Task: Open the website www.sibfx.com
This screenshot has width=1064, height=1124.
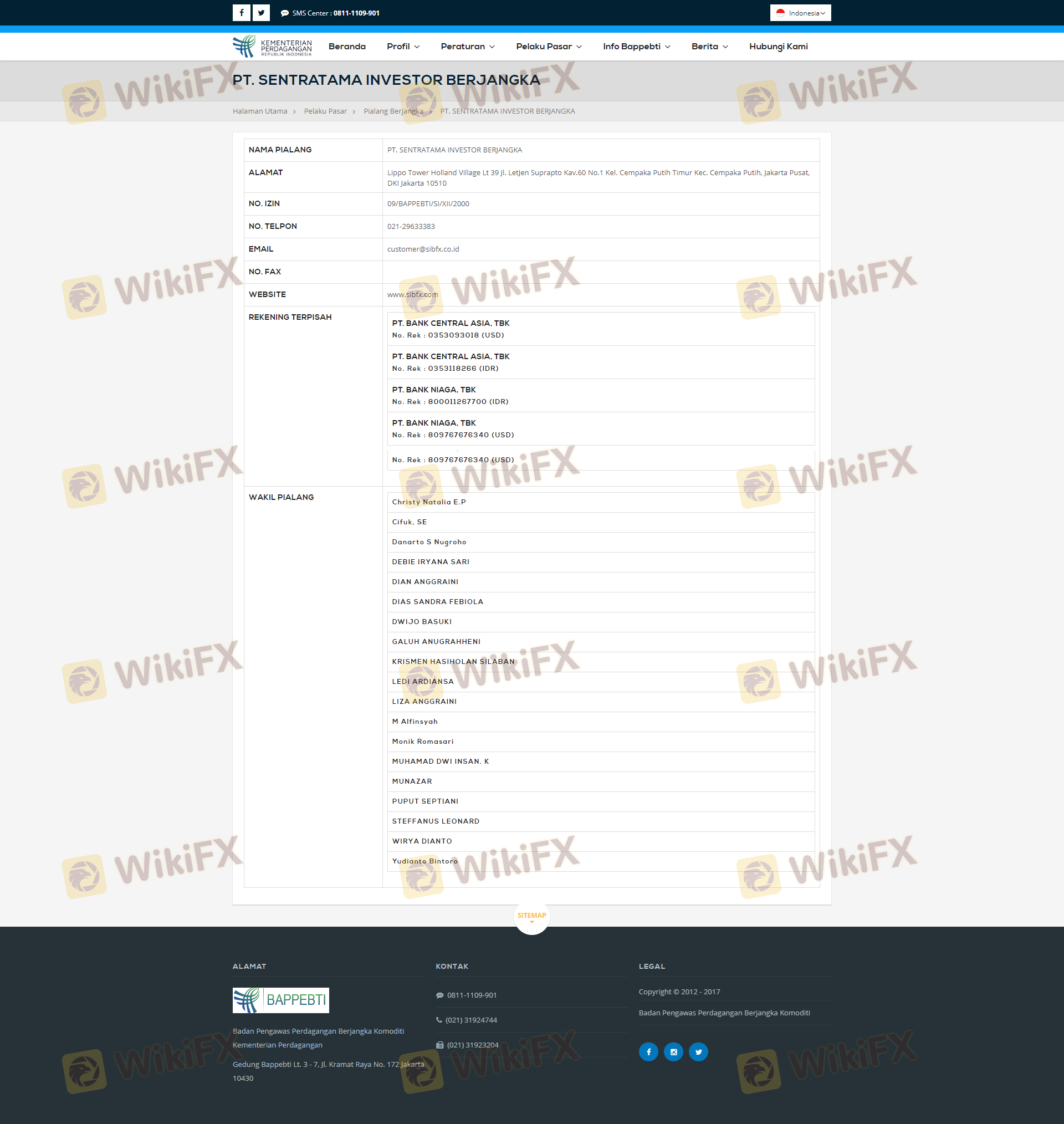Action: (x=413, y=294)
